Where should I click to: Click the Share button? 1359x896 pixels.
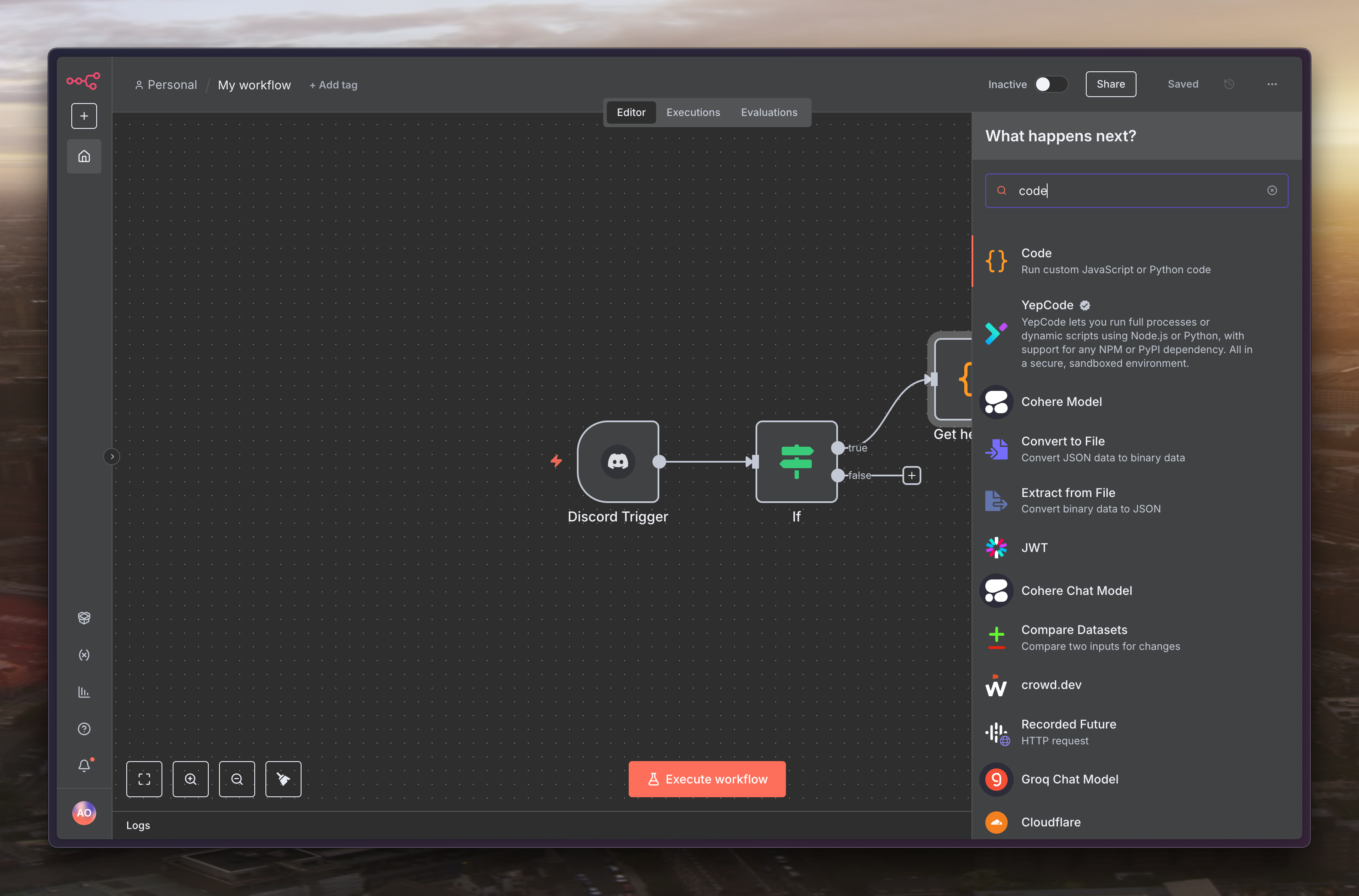[1110, 84]
